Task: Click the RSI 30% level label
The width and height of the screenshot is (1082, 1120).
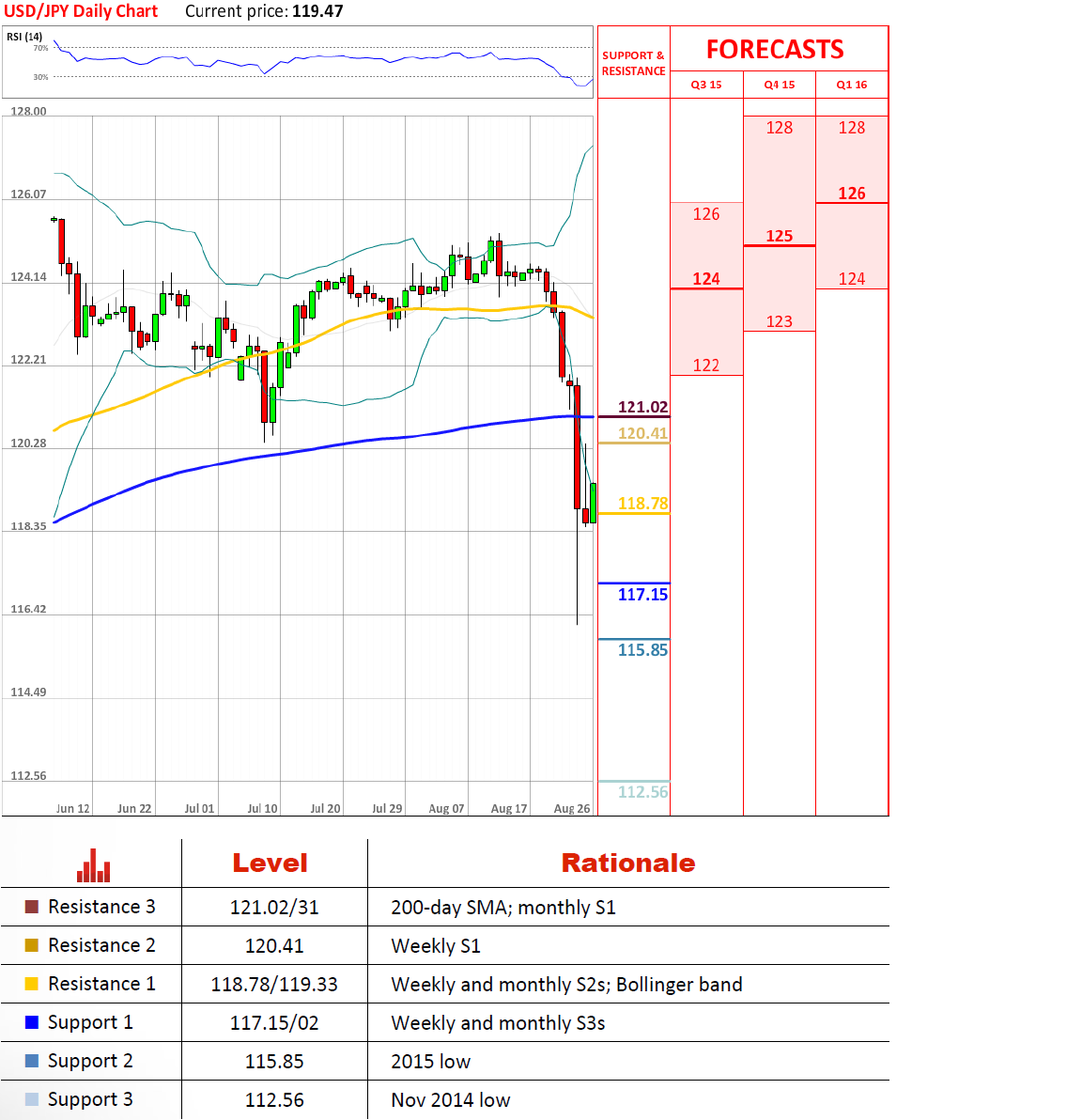Action: pyautogui.click(x=40, y=76)
